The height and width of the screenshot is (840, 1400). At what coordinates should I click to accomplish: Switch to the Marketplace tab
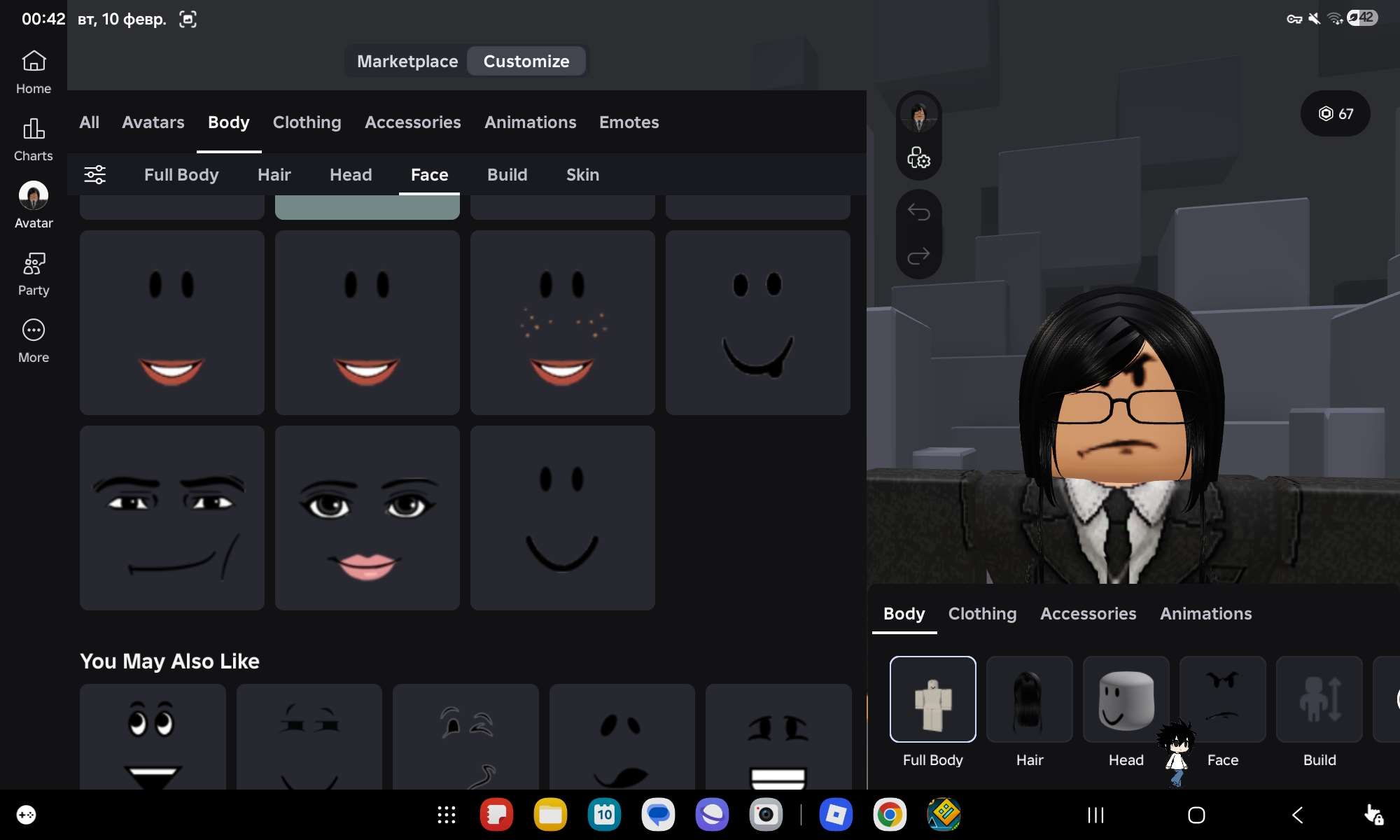pos(407,61)
